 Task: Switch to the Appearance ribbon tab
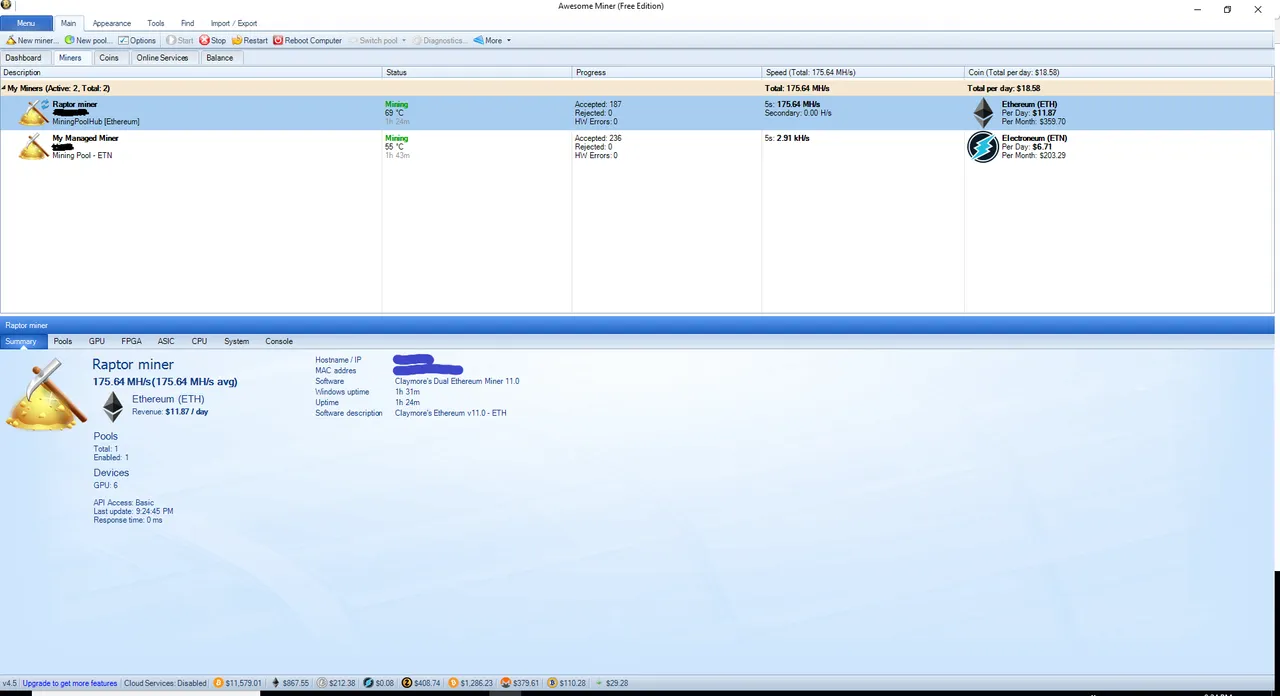pos(111,23)
